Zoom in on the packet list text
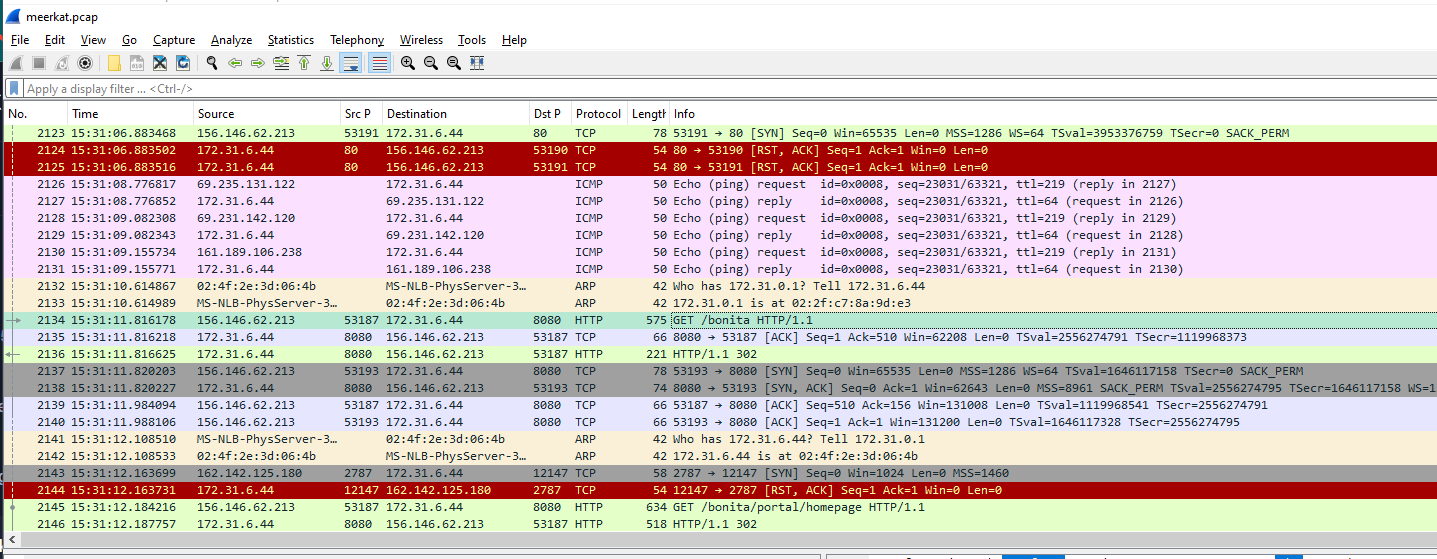 (408, 63)
